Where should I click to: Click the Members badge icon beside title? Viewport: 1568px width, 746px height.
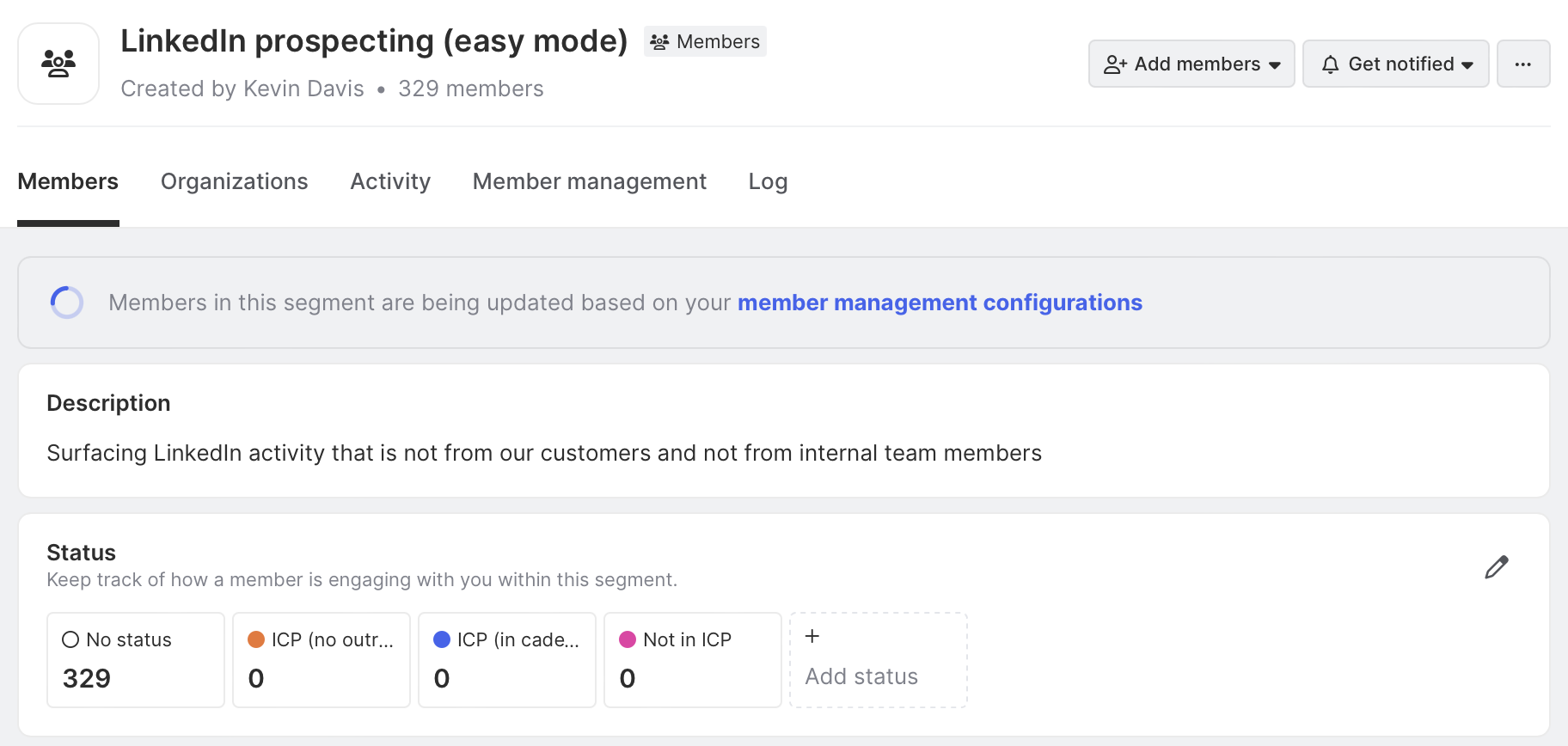tap(659, 42)
